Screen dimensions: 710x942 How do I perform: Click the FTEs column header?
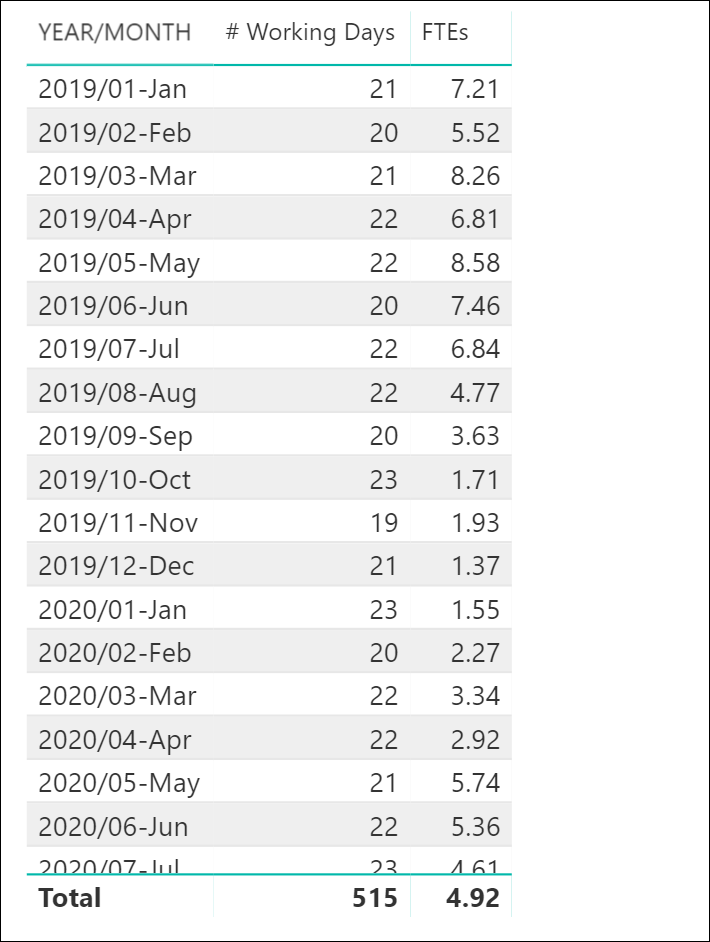point(445,32)
